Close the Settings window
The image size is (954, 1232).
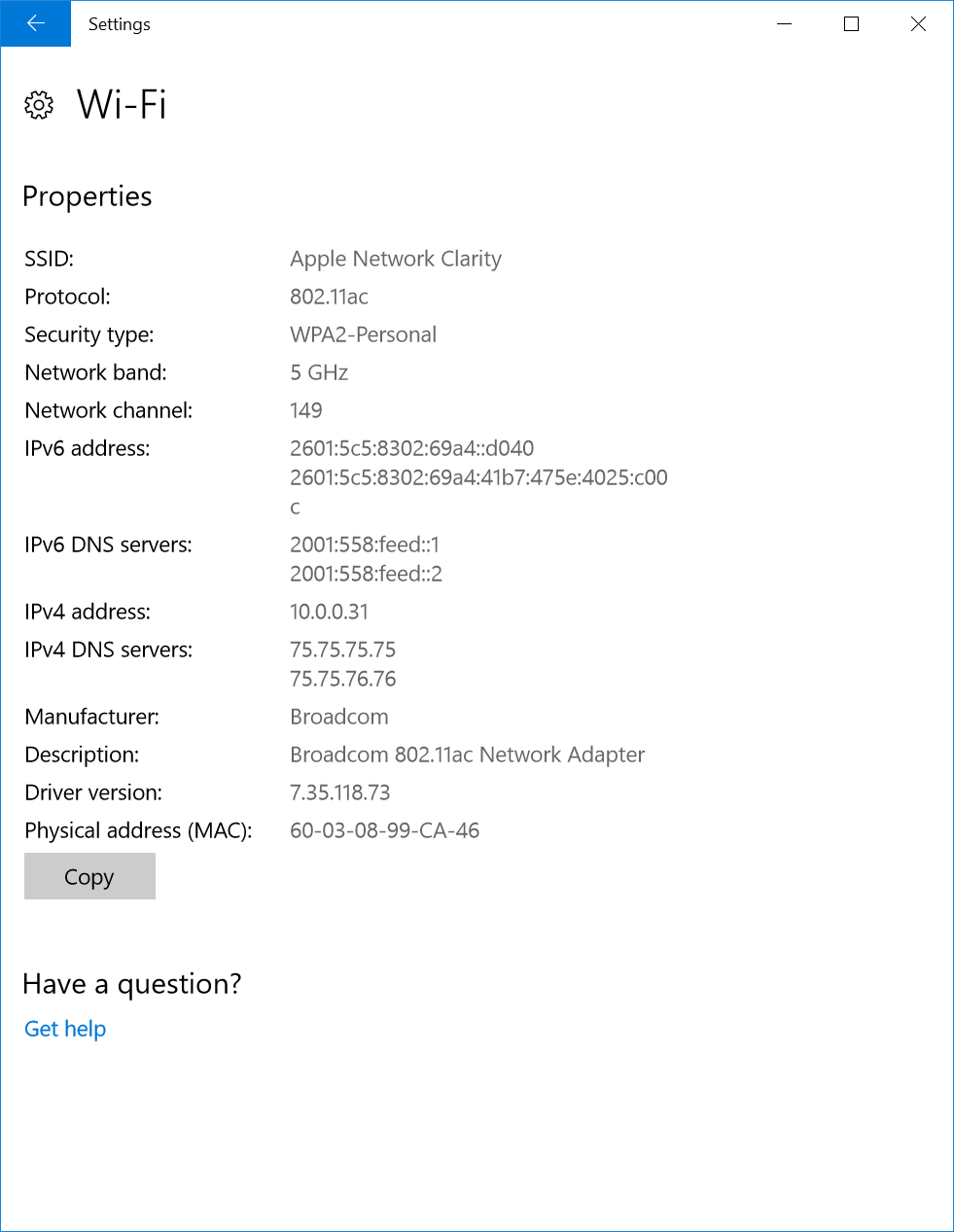coord(918,23)
